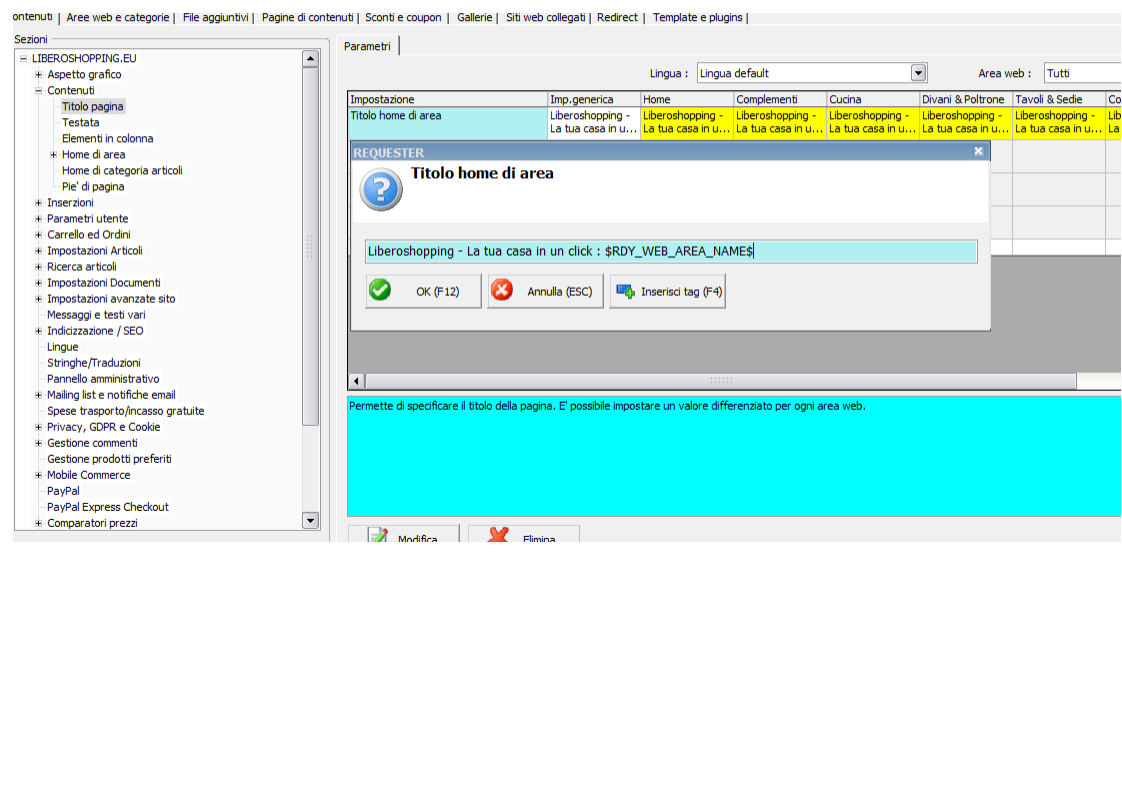Select Pie' di pagina tree item
The image size is (1122, 793).
pos(93,187)
